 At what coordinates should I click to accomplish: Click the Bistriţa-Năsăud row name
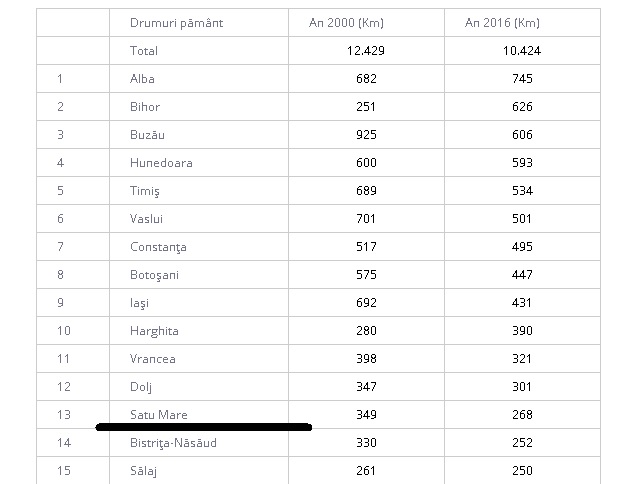tap(172, 442)
